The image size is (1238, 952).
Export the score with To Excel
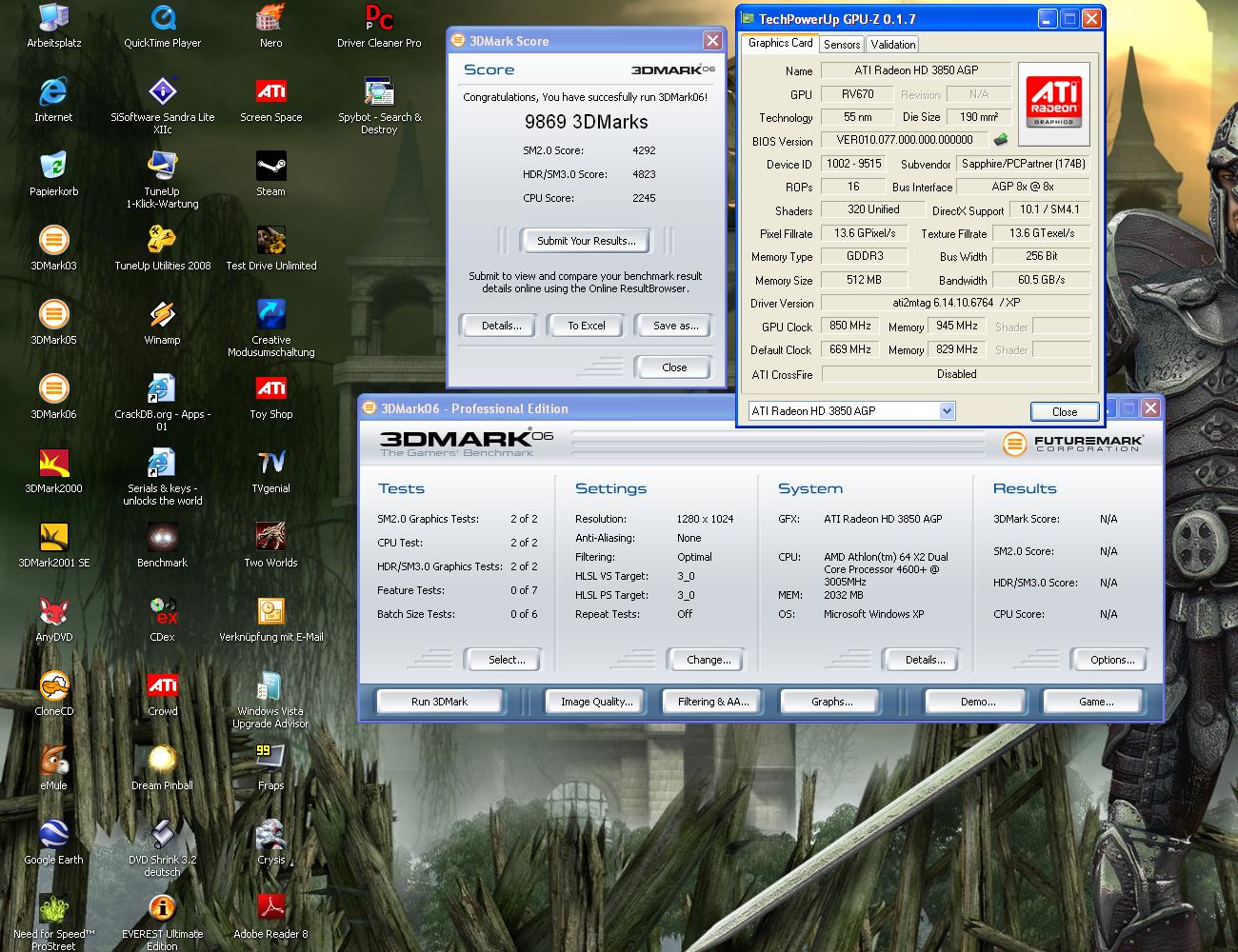click(x=586, y=326)
